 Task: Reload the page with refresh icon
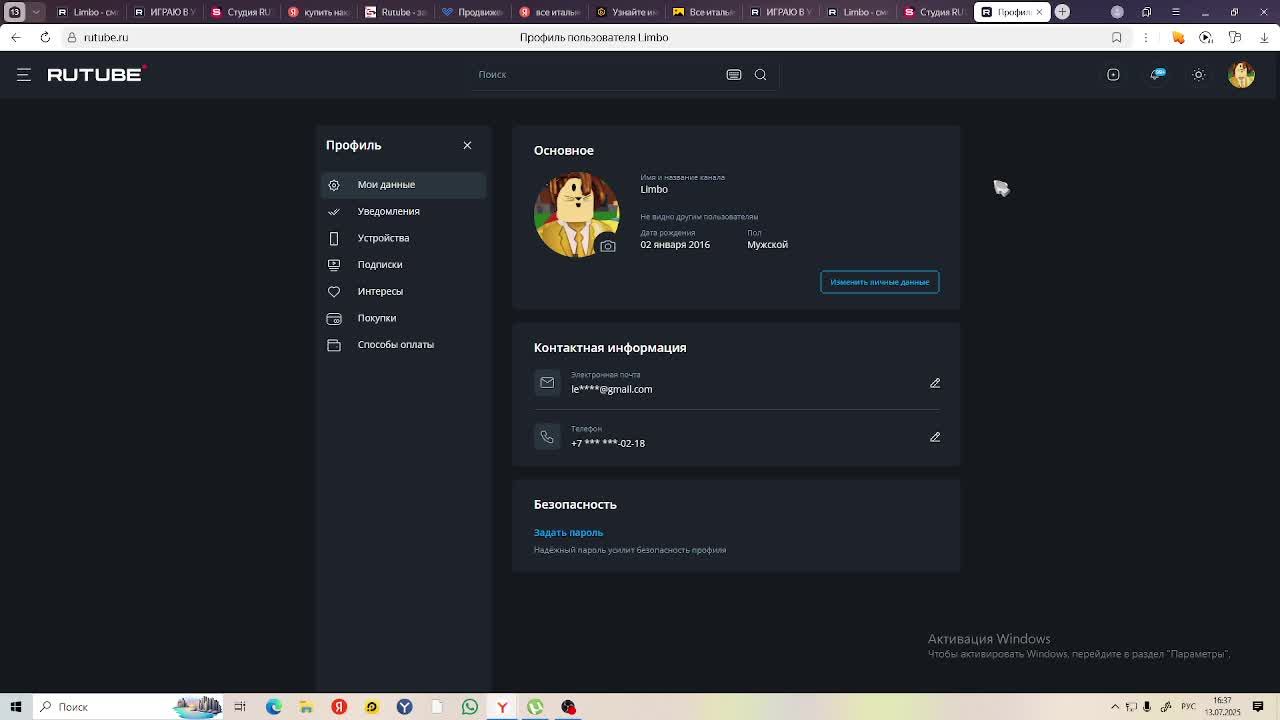tap(45, 37)
